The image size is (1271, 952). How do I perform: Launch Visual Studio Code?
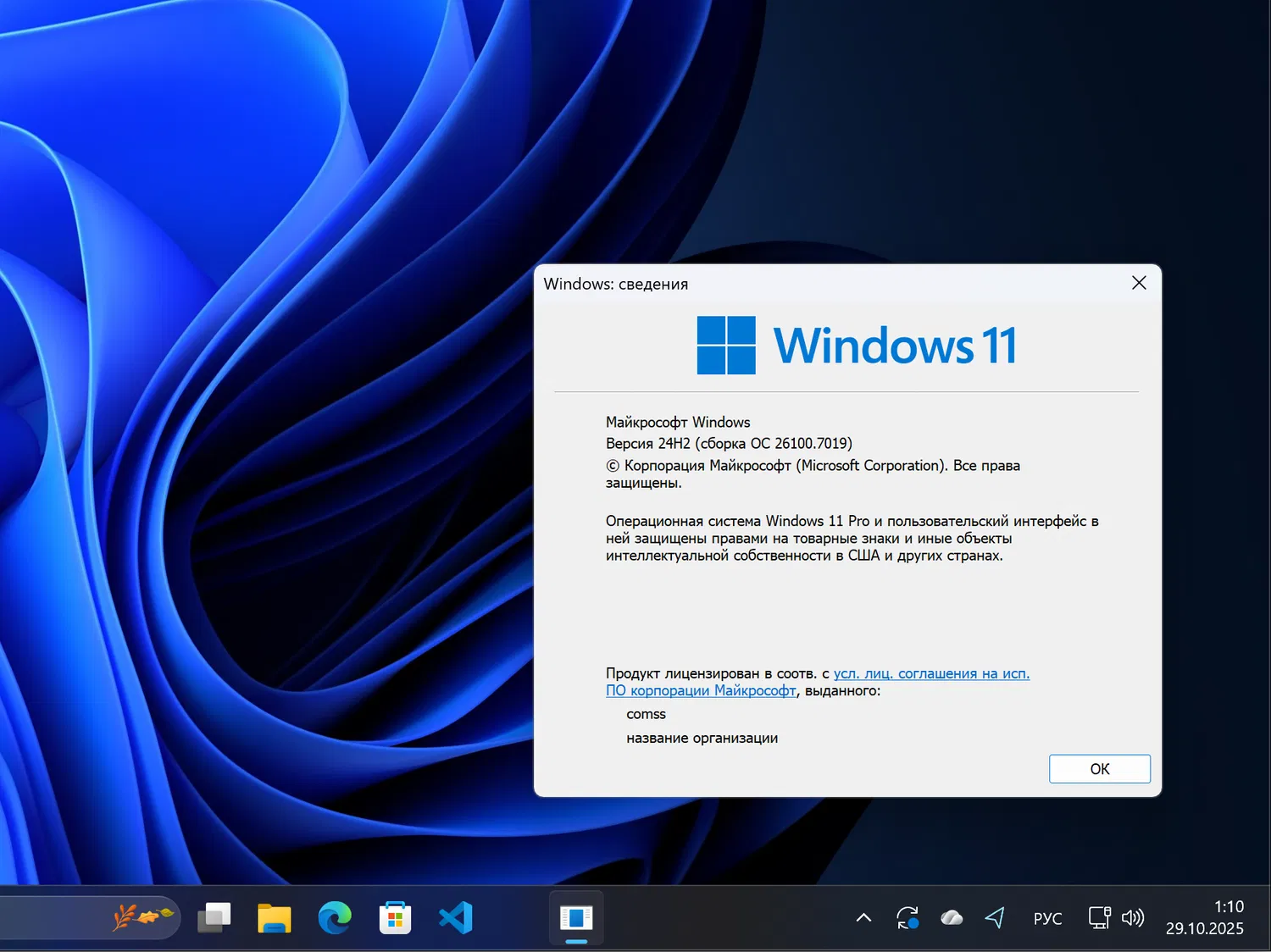click(456, 917)
